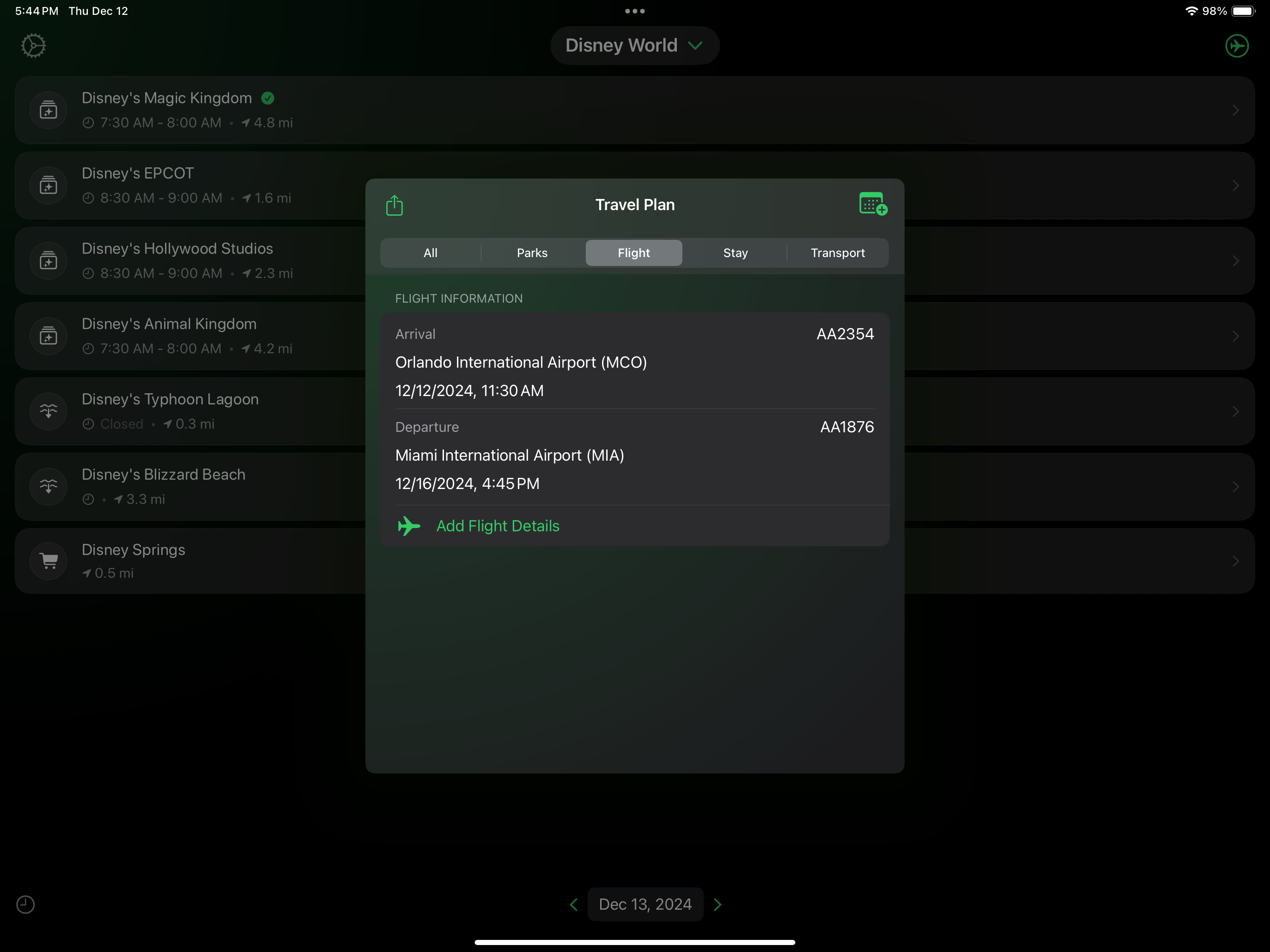This screenshot has height=952, width=1270.
Task: Tap the Typhoon Lagoon water park icon
Action: 49,411
